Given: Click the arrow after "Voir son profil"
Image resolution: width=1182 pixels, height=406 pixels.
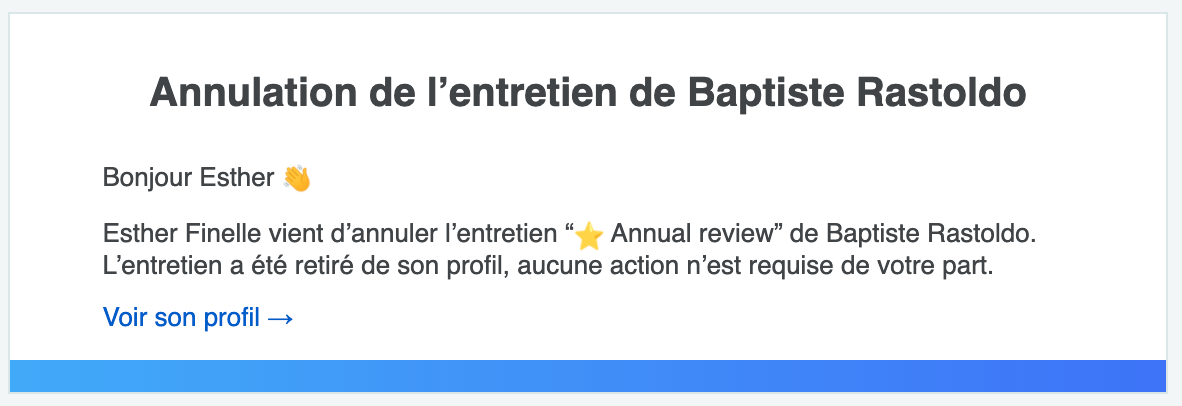Looking at the screenshot, I should 280,319.
